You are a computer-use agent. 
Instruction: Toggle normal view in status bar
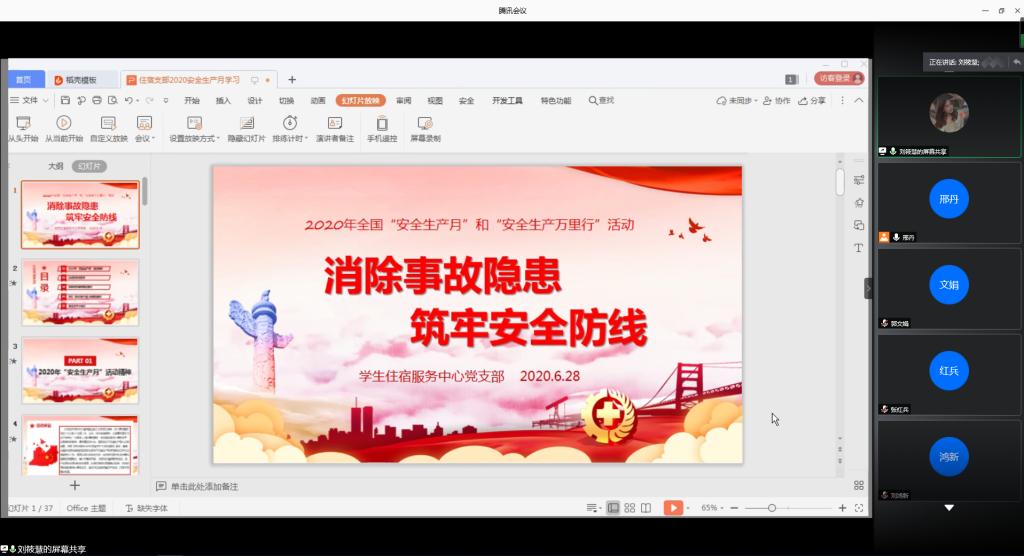pos(613,508)
